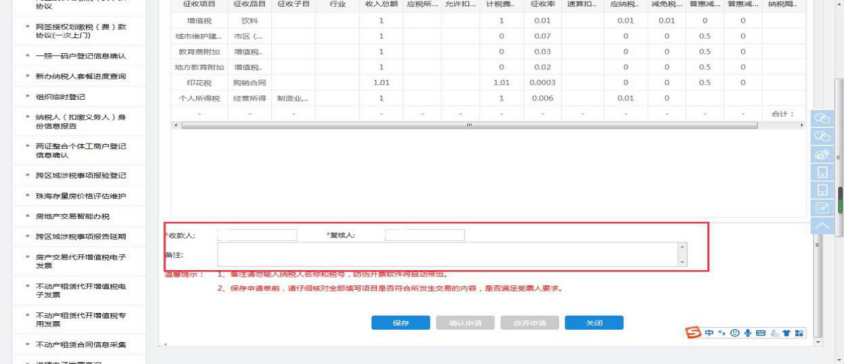Click the Sogou input method S logo
Viewport: 844px width, 364px height.
pyautogui.click(x=694, y=333)
